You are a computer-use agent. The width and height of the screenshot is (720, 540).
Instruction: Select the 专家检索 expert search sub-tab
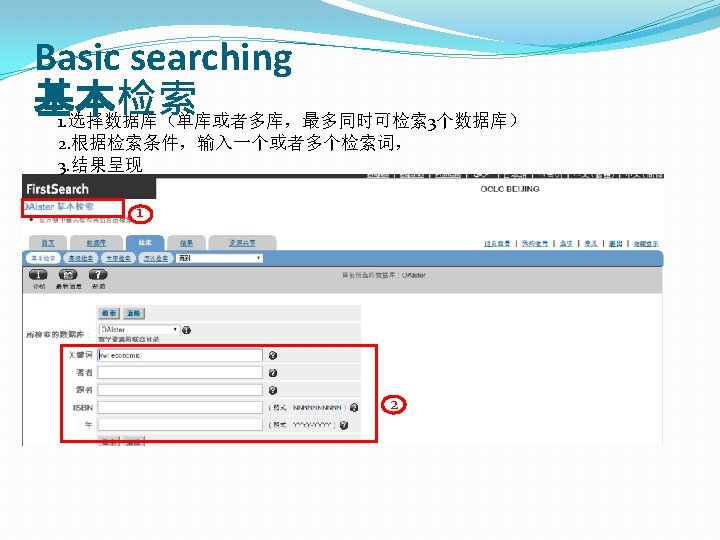point(118,259)
